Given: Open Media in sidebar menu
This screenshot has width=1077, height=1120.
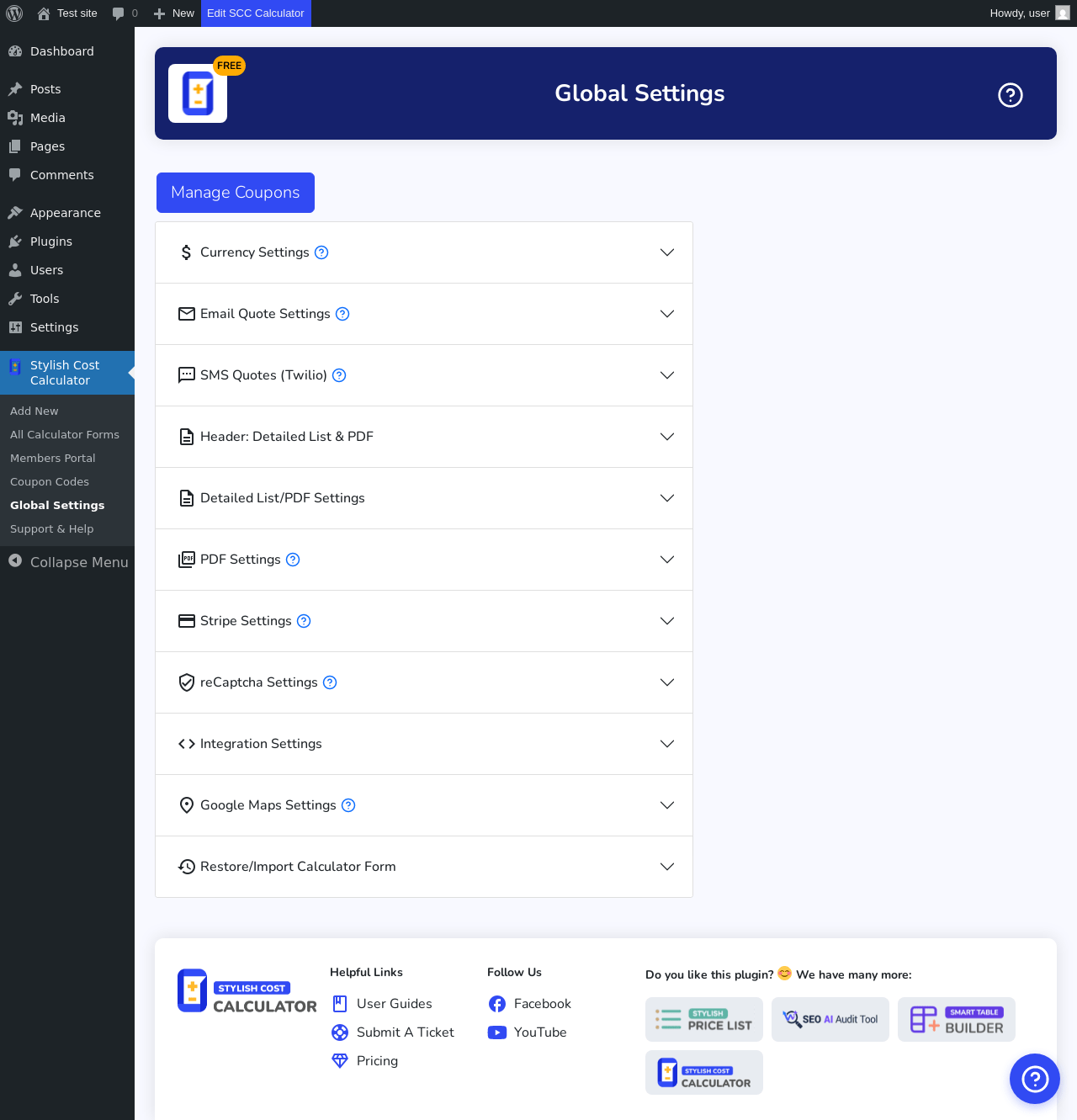Looking at the screenshot, I should [x=67, y=118].
